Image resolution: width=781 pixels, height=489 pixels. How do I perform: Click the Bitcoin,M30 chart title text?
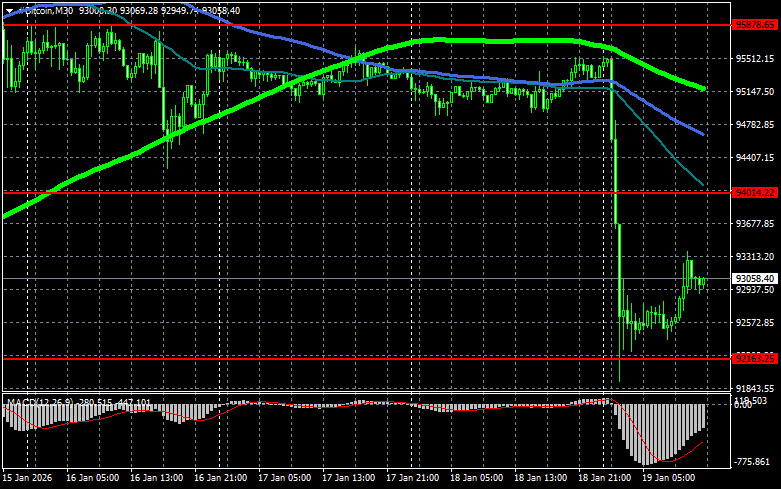point(44,10)
